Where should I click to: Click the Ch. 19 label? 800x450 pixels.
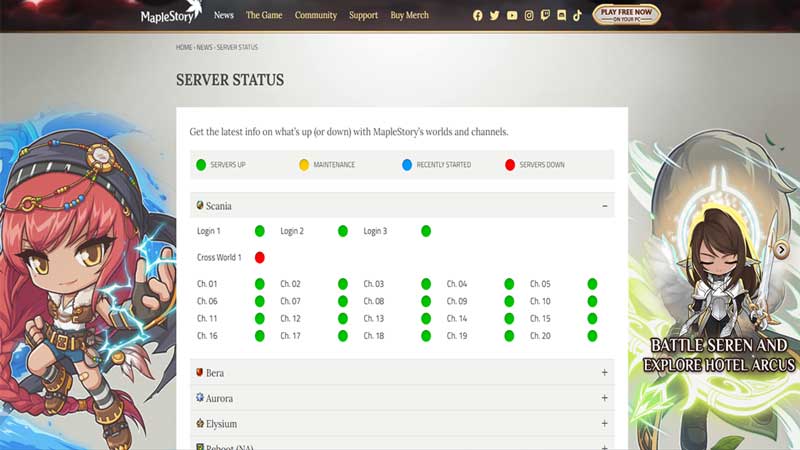[457, 336]
